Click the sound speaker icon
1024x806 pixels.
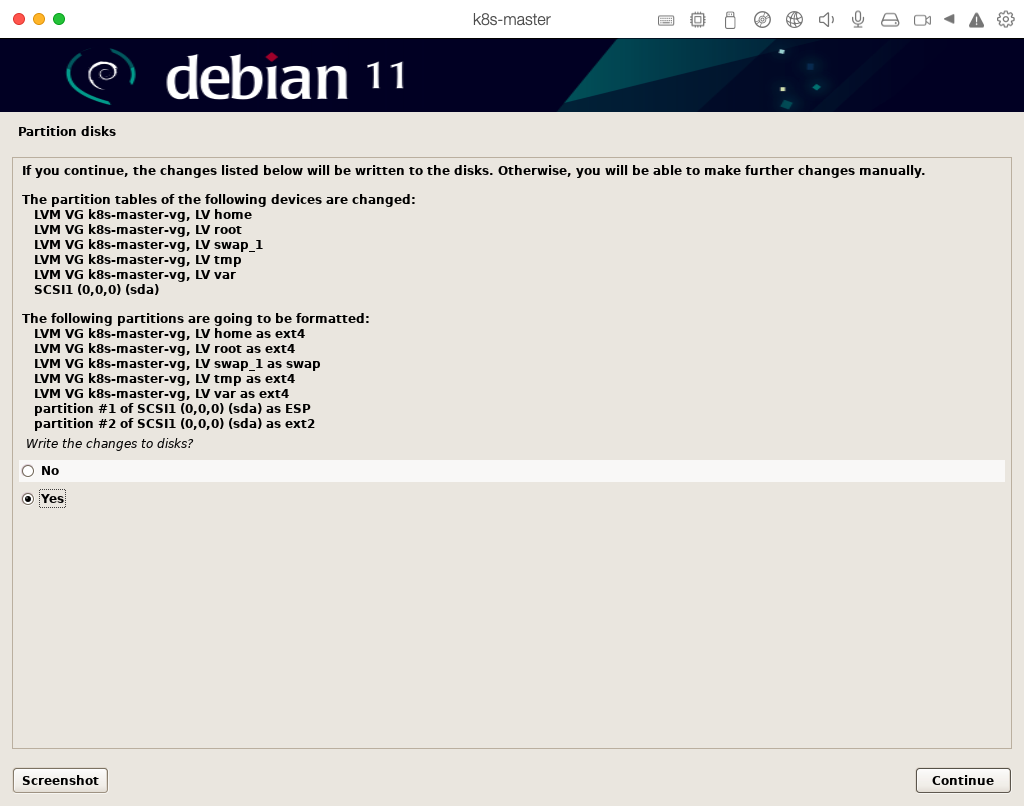point(826,20)
